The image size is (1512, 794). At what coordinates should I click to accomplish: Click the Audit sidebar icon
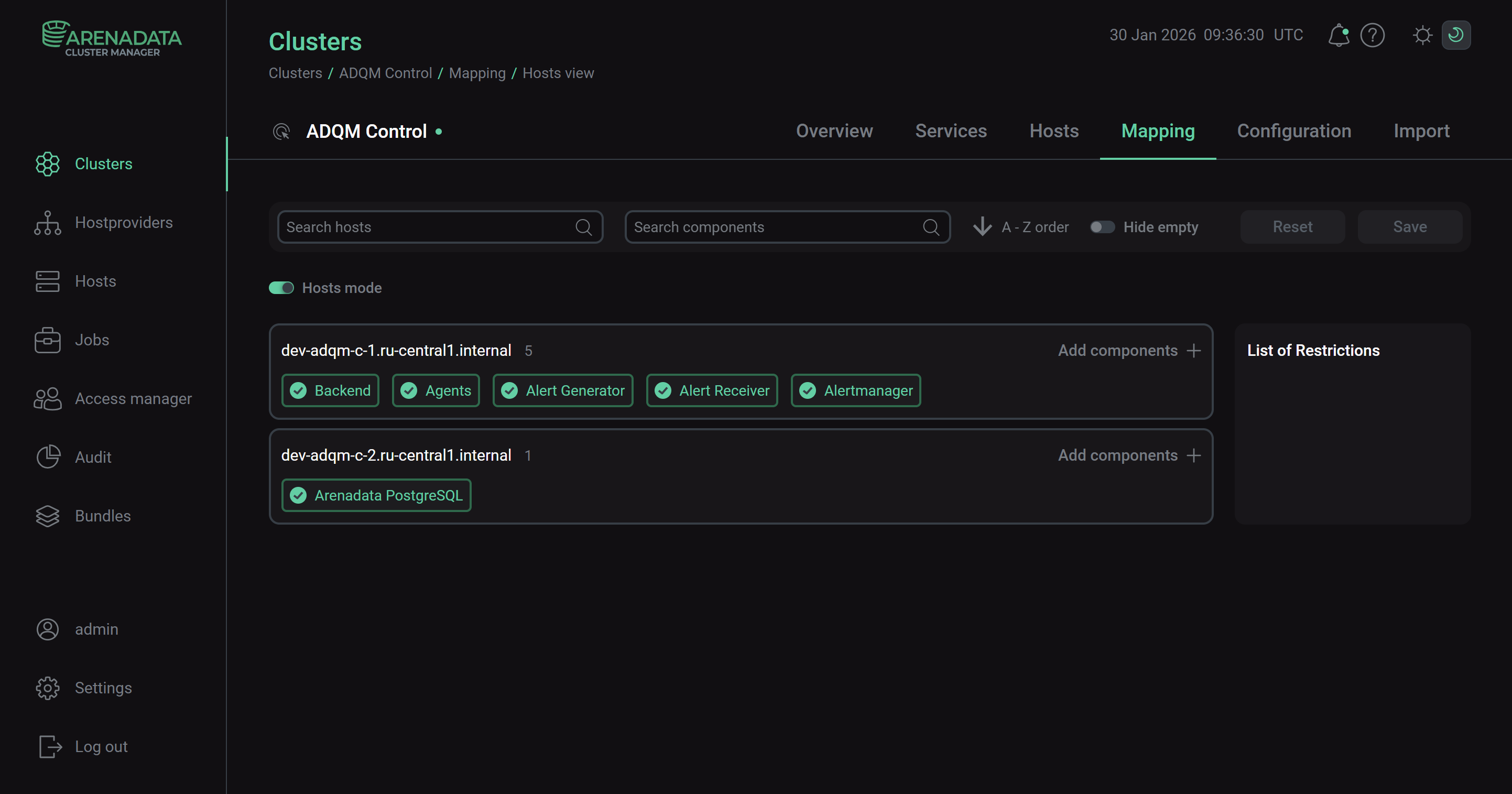coord(48,457)
